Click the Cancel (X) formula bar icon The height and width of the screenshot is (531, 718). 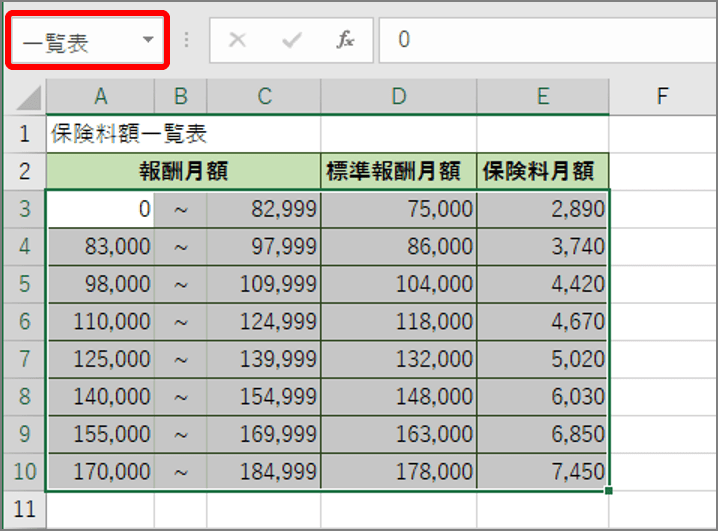237,40
